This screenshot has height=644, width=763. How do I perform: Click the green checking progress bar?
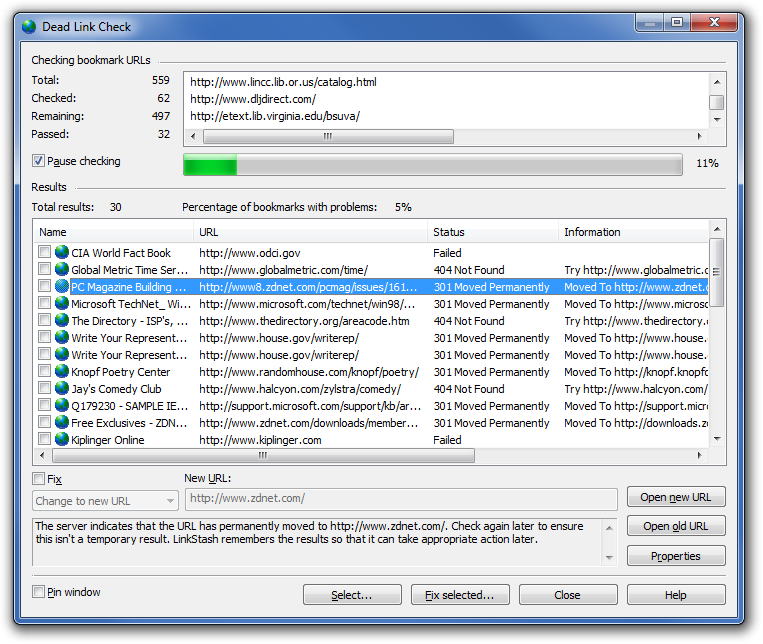pos(432,164)
